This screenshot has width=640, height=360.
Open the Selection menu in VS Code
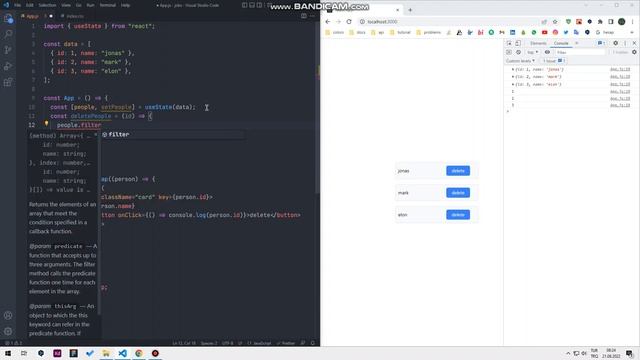click(47, 5)
